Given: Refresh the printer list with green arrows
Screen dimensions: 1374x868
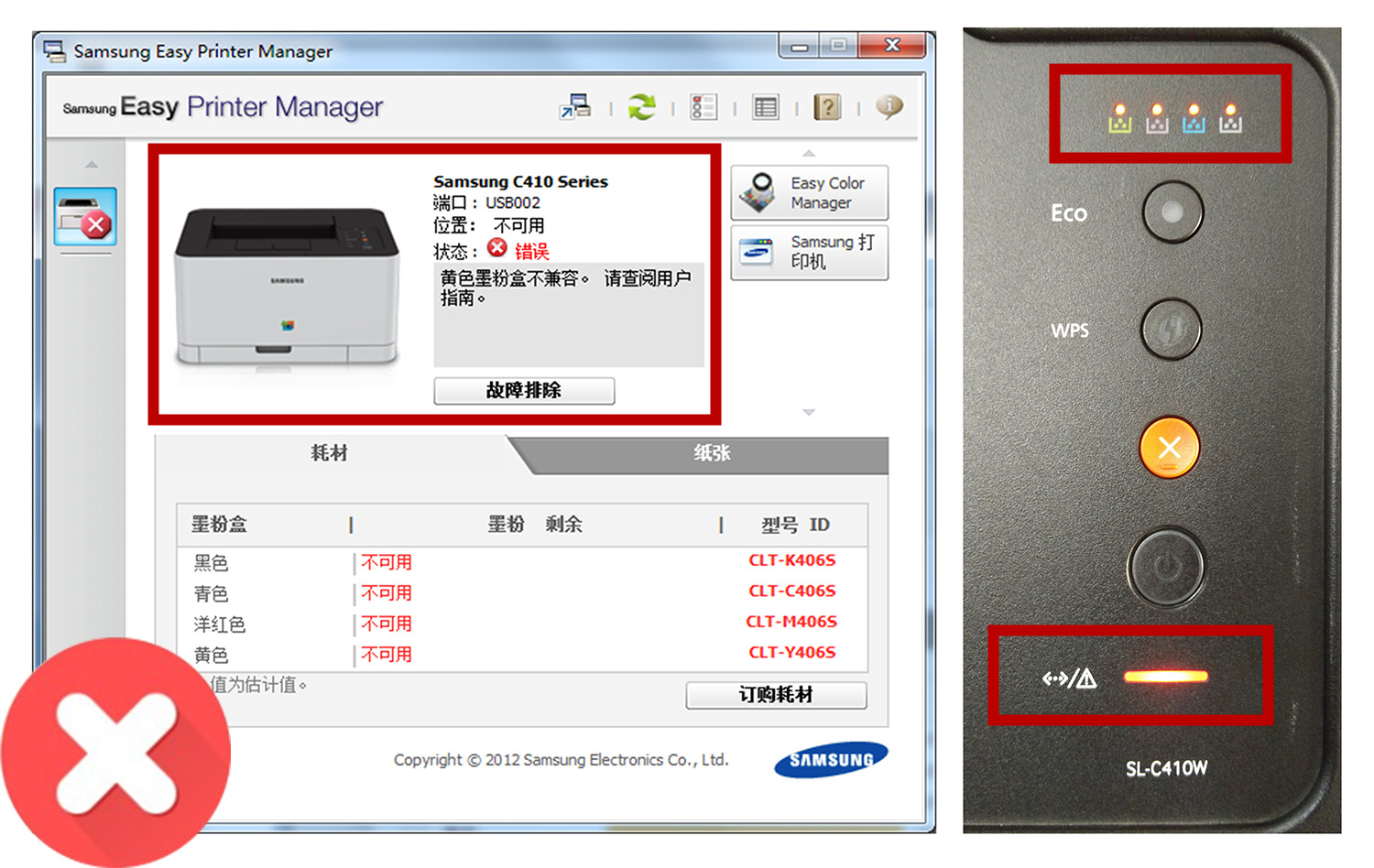Looking at the screenshot, I should 641,107.
